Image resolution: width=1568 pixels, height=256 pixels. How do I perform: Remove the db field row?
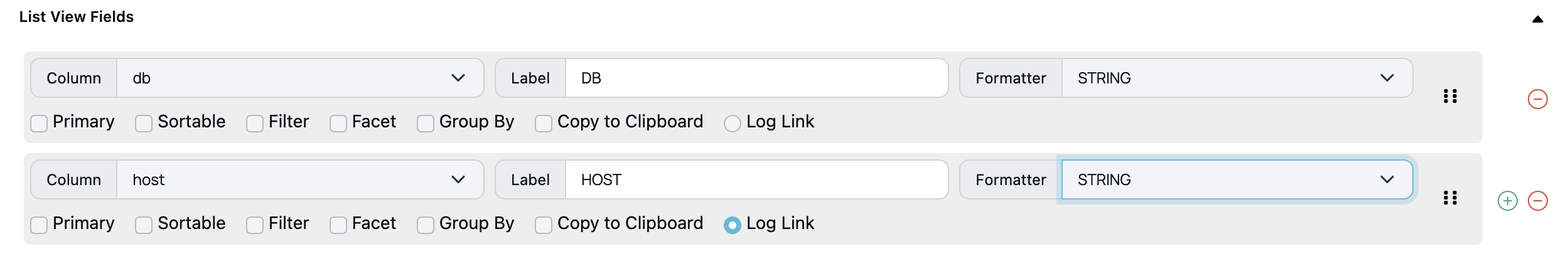pos(1537,99)
